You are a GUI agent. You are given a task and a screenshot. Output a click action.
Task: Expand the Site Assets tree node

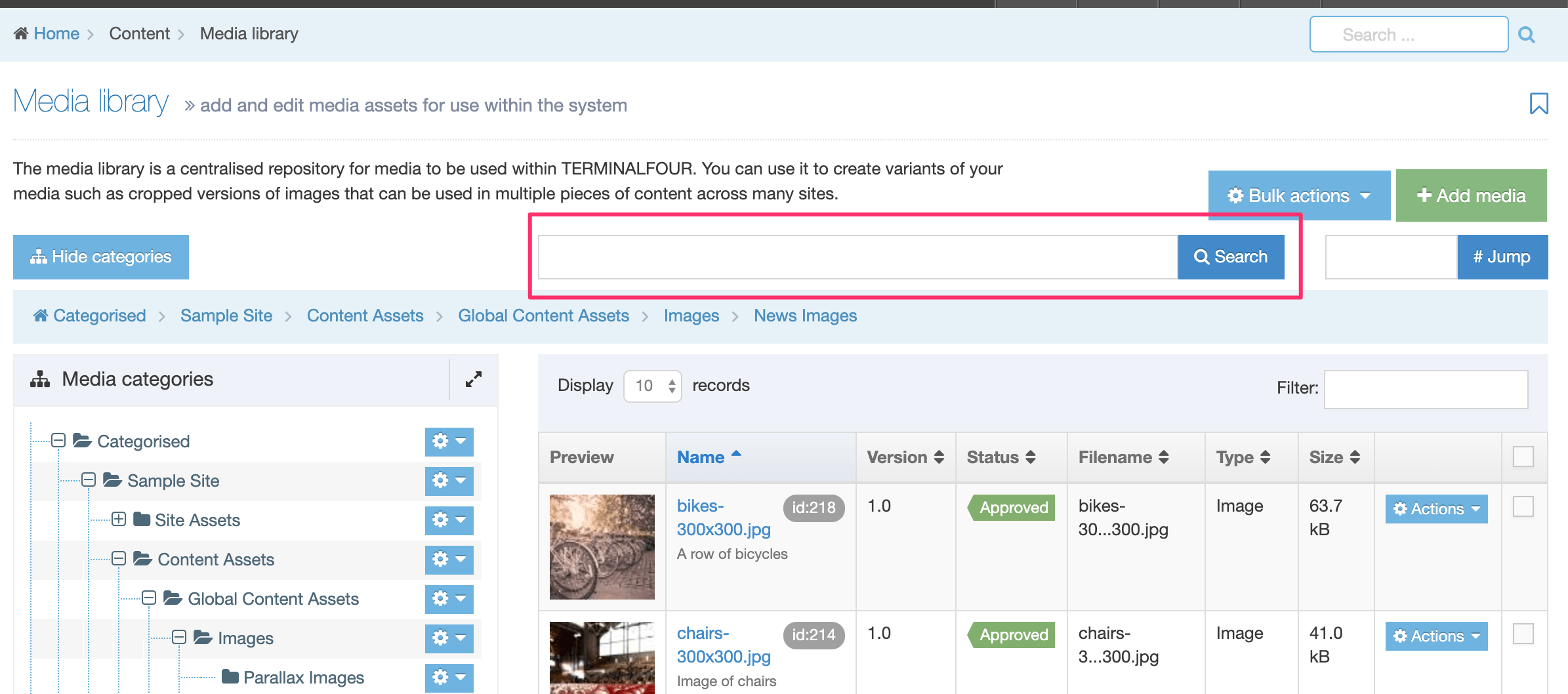119,520
